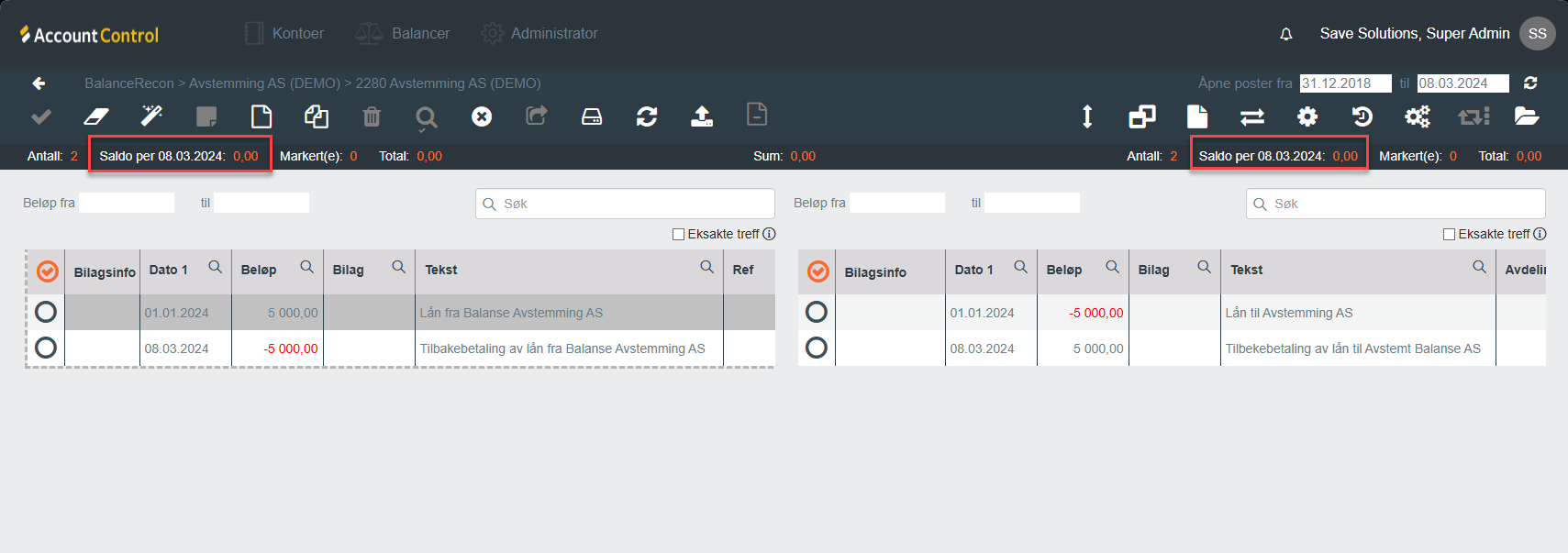Open the Balancer menu
The image size is (1568, 553).
tap(403, 34)
